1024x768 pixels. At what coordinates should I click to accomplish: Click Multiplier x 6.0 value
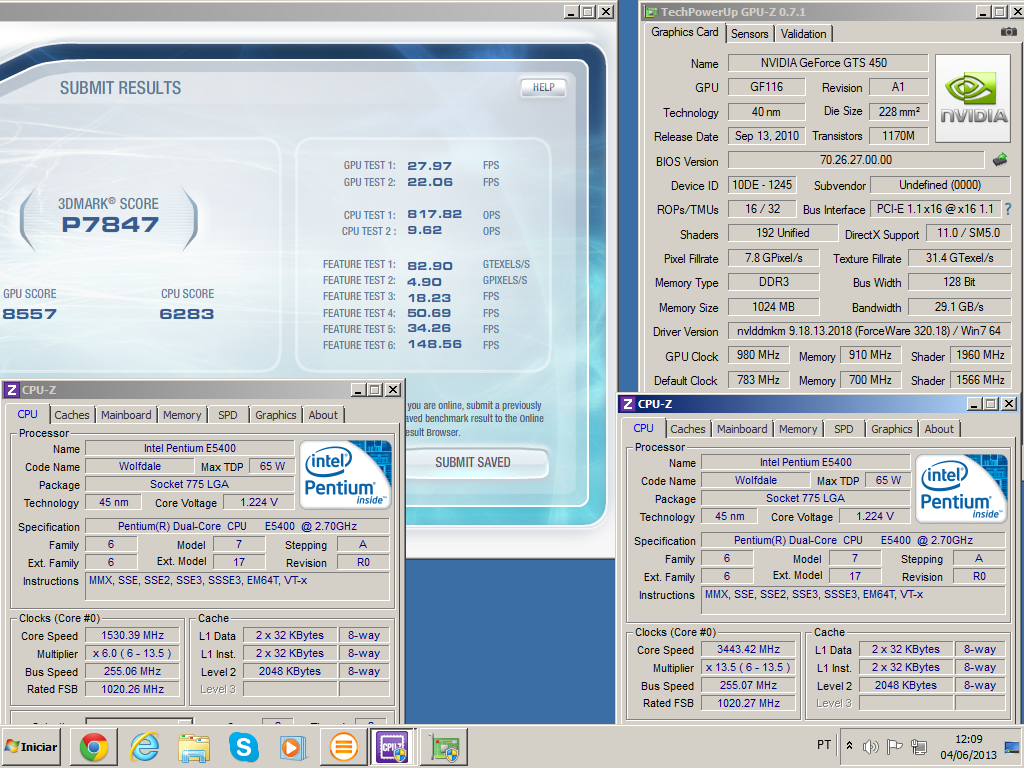pos(133,653)
